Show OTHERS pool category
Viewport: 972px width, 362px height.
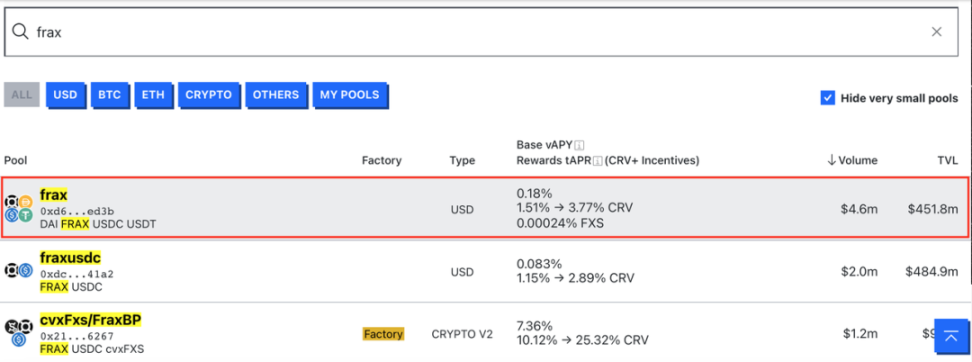(276, 95)
